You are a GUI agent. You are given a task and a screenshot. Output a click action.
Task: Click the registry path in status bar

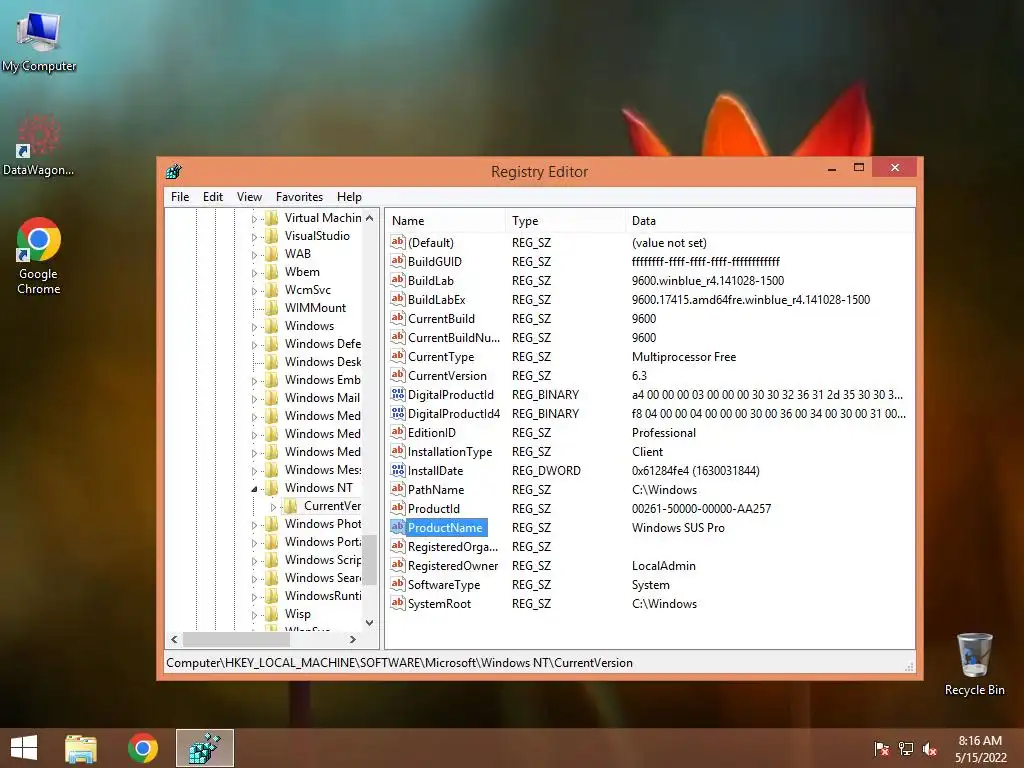399,663
